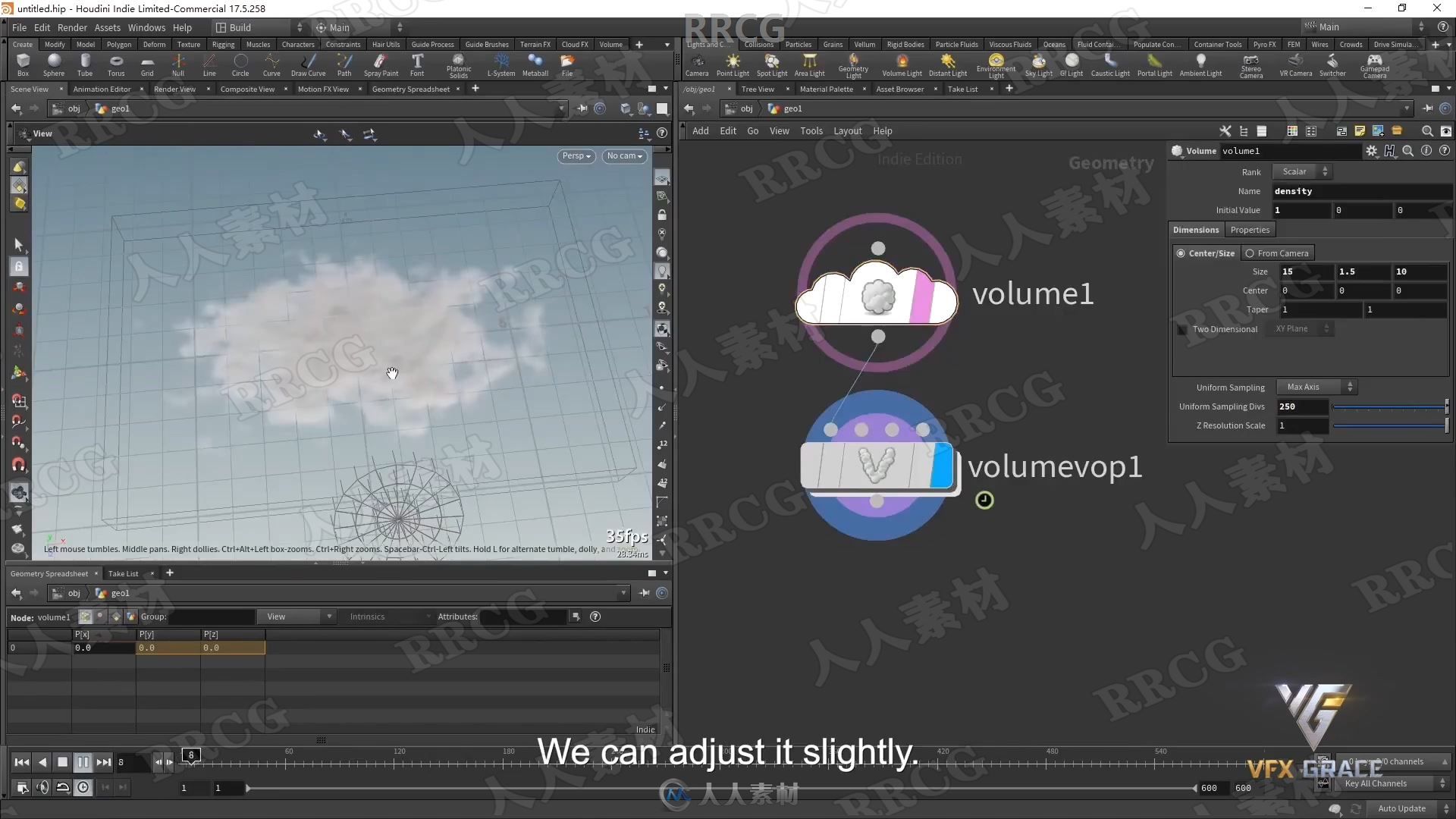Open the Spray Paint tool

(x=381, y=64)
